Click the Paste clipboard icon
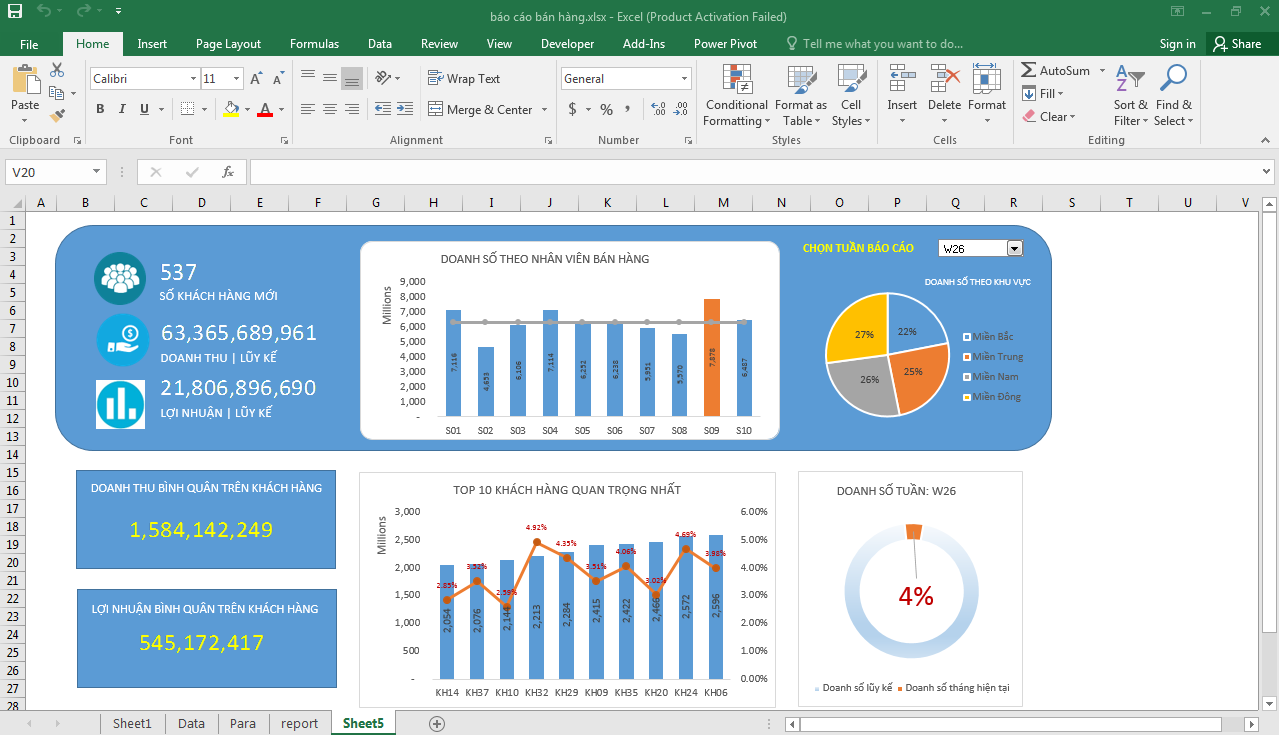1279x735 pixels. tap(25, 80)
